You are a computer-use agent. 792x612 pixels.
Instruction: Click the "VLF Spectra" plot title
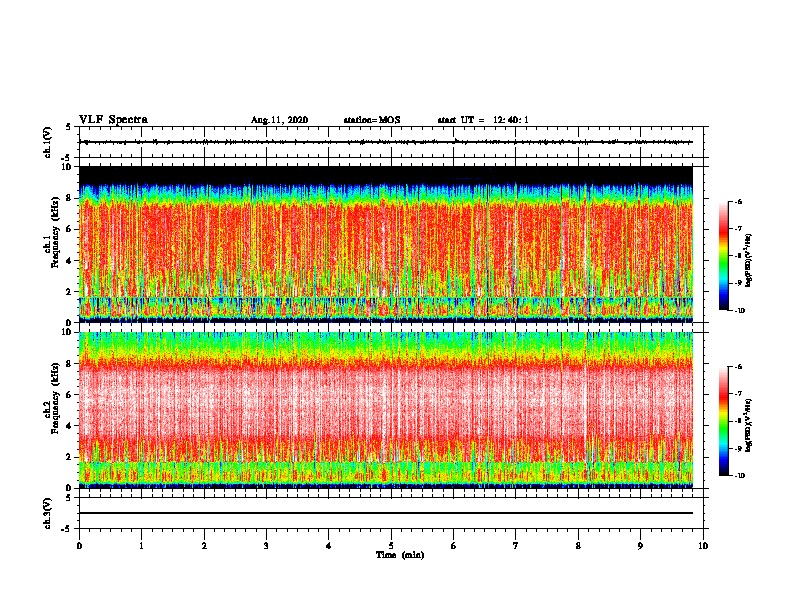[x=113, y=120]
